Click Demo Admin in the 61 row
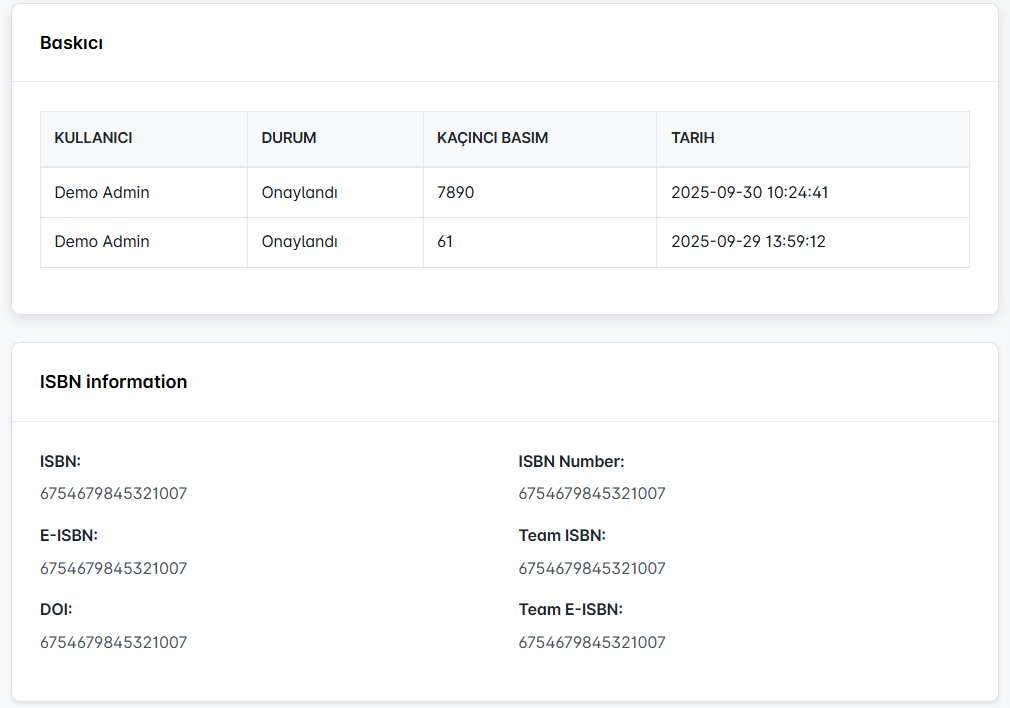This screenshot has height=708, width=1010. point(102,241)
